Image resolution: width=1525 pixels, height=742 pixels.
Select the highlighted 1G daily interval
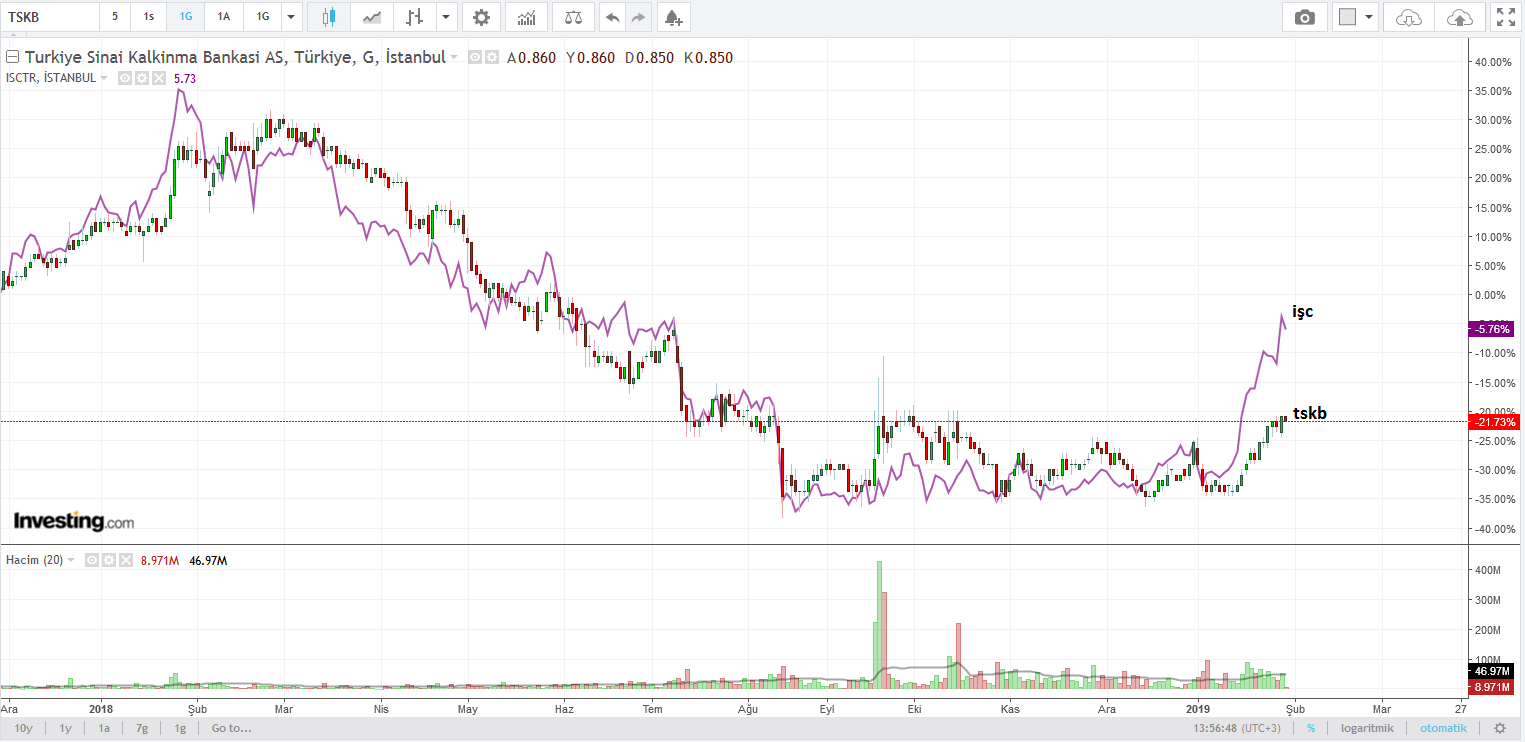186,17
